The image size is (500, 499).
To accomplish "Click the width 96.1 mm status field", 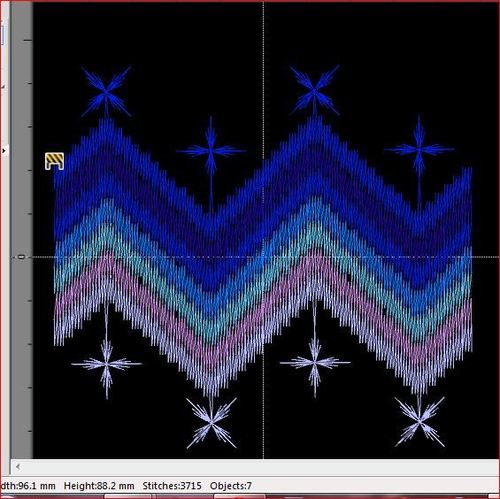I will coord(28,486).
